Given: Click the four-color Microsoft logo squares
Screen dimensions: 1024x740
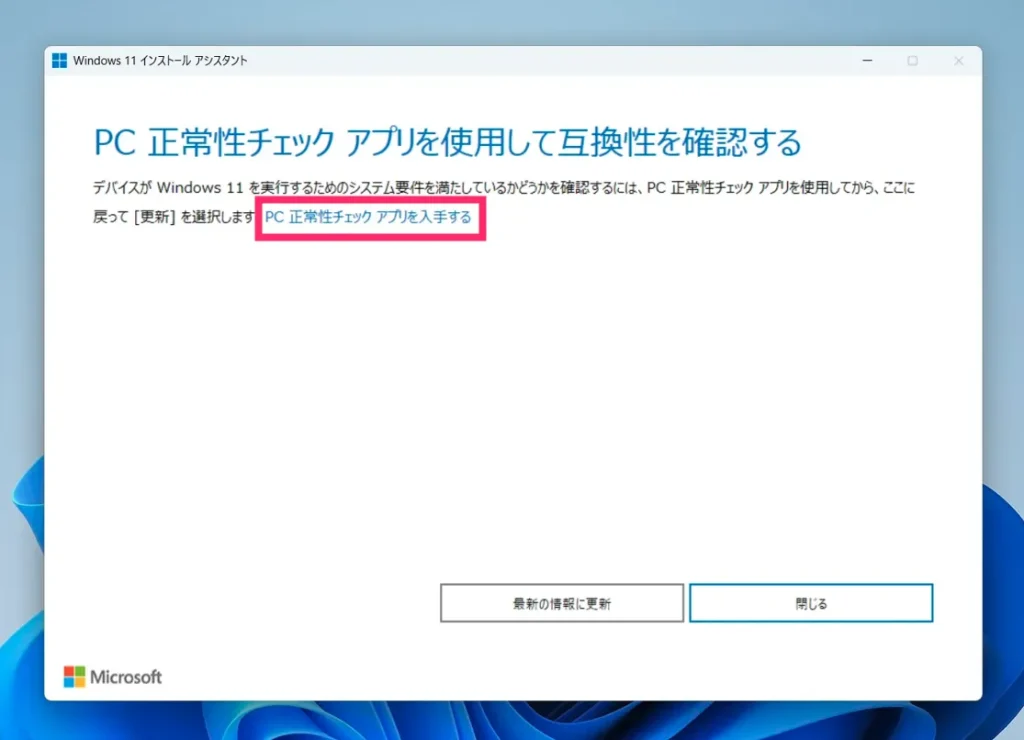Looking at the screenshot, I should click(75, 677).
